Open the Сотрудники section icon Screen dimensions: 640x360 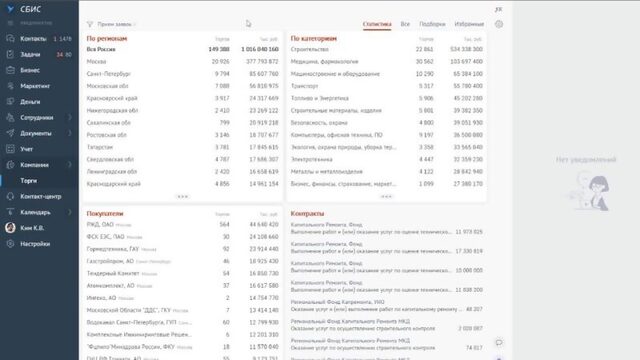(x=10, y=118)
